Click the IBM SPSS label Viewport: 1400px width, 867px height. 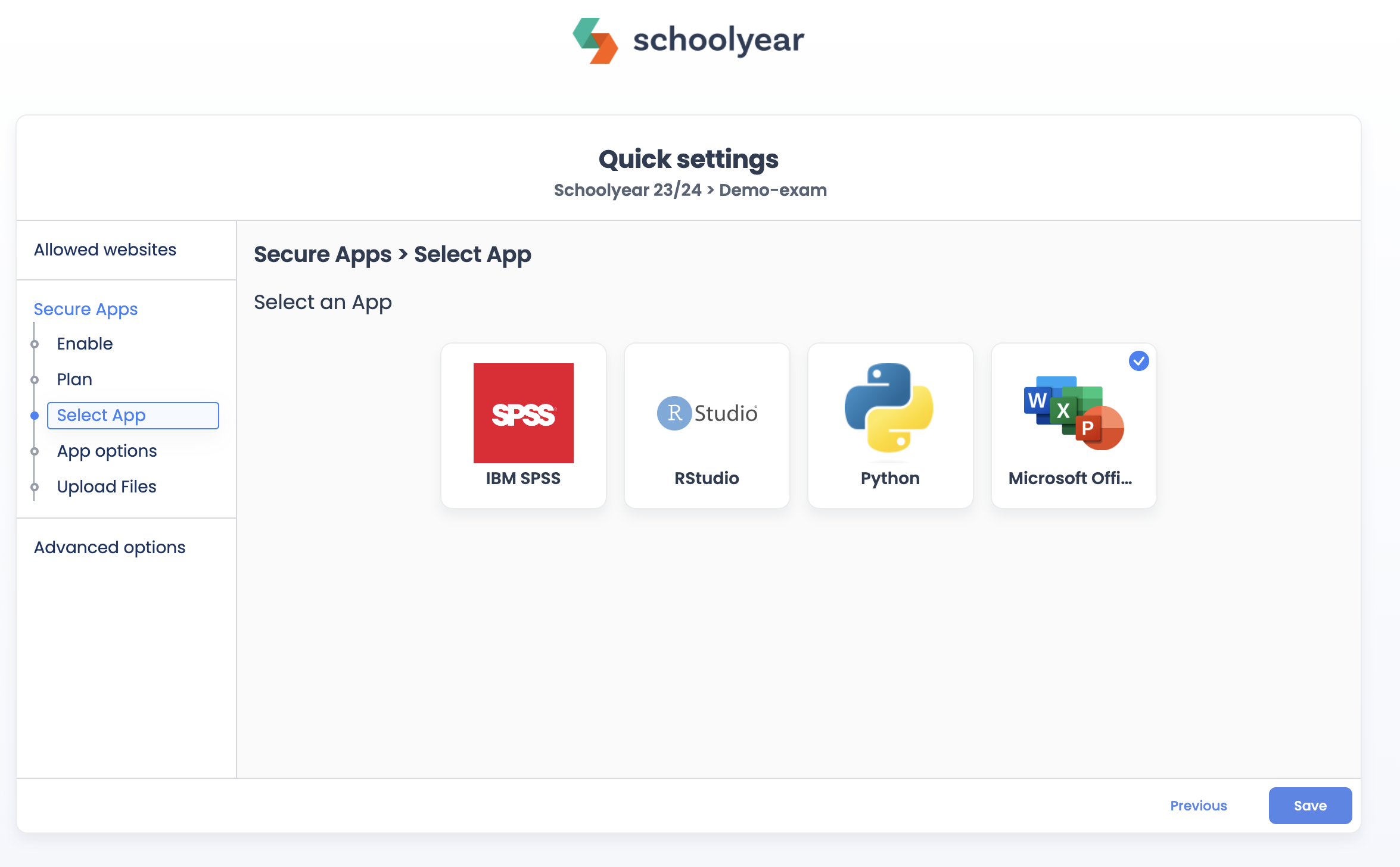tap(523, 478)
